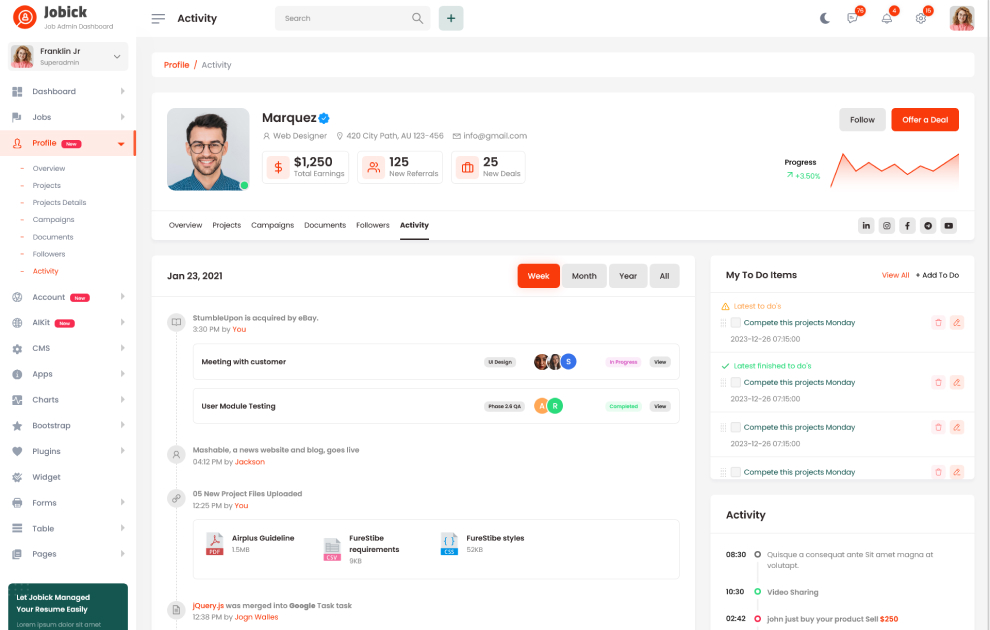Click the View All to-do link
Viewport: 990px width, 630px height.
point(895,275)
